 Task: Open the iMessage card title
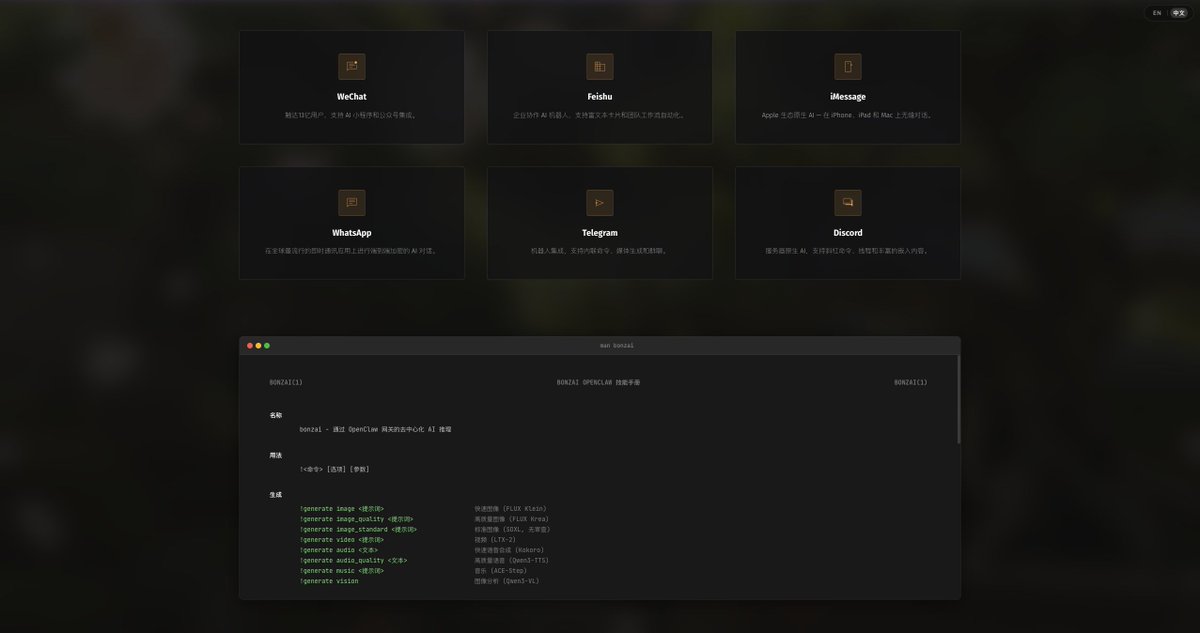(848, 97)
